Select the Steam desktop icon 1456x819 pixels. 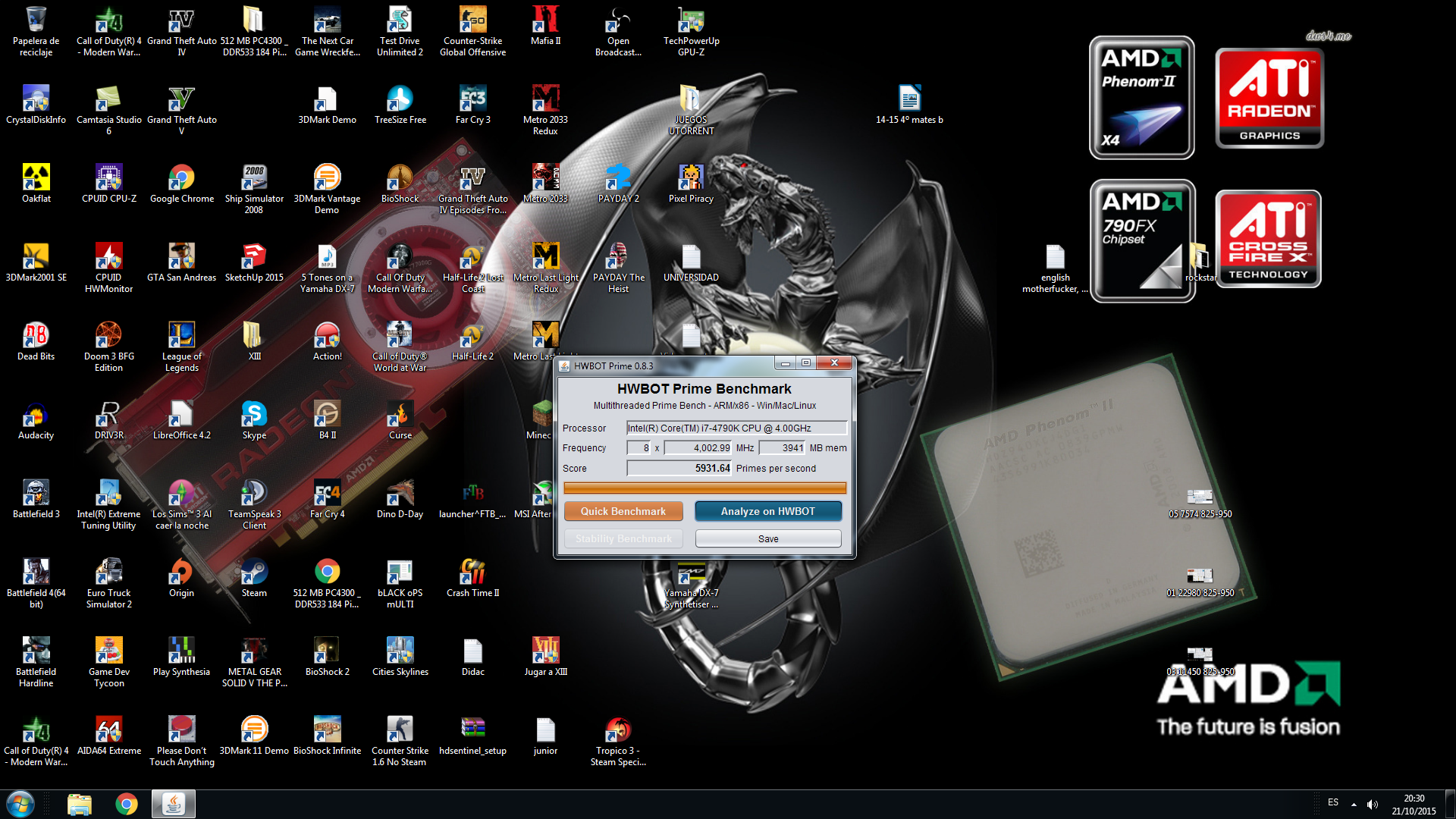click(254, 578)
